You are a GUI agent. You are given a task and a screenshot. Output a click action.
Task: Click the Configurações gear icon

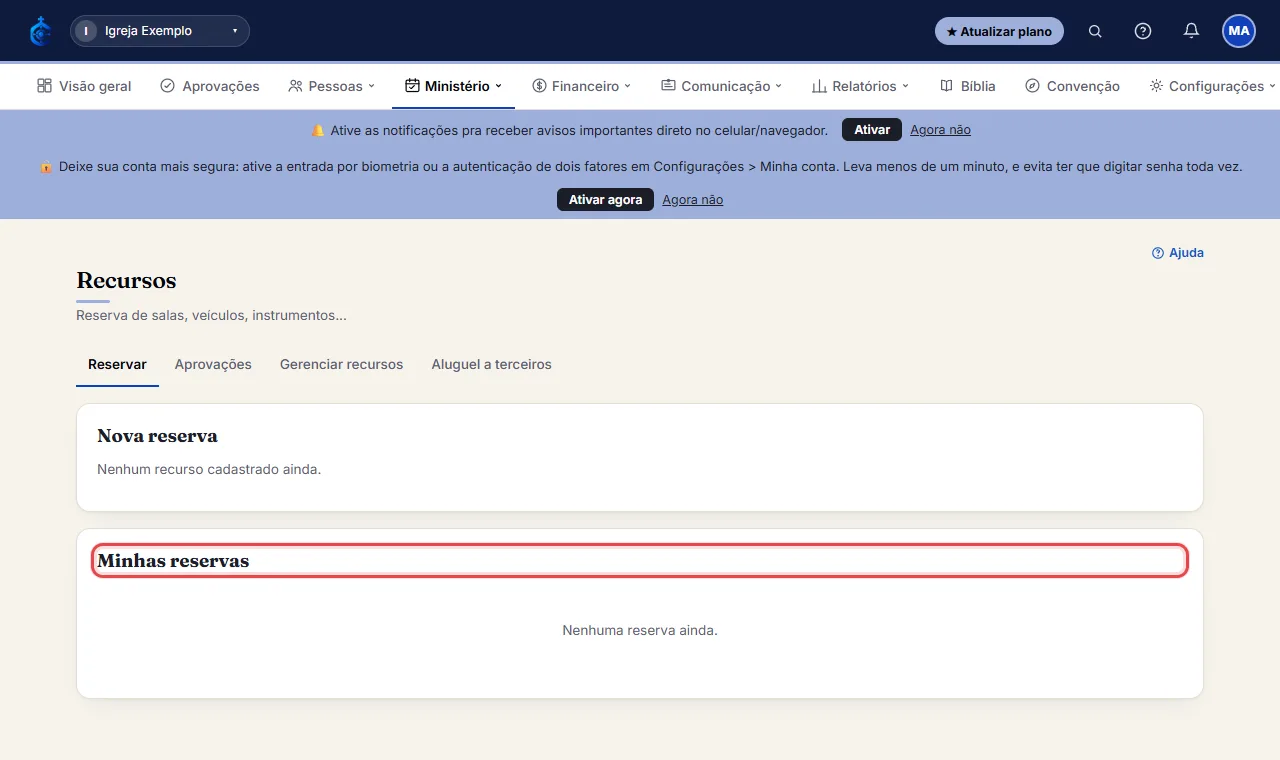1156,86
